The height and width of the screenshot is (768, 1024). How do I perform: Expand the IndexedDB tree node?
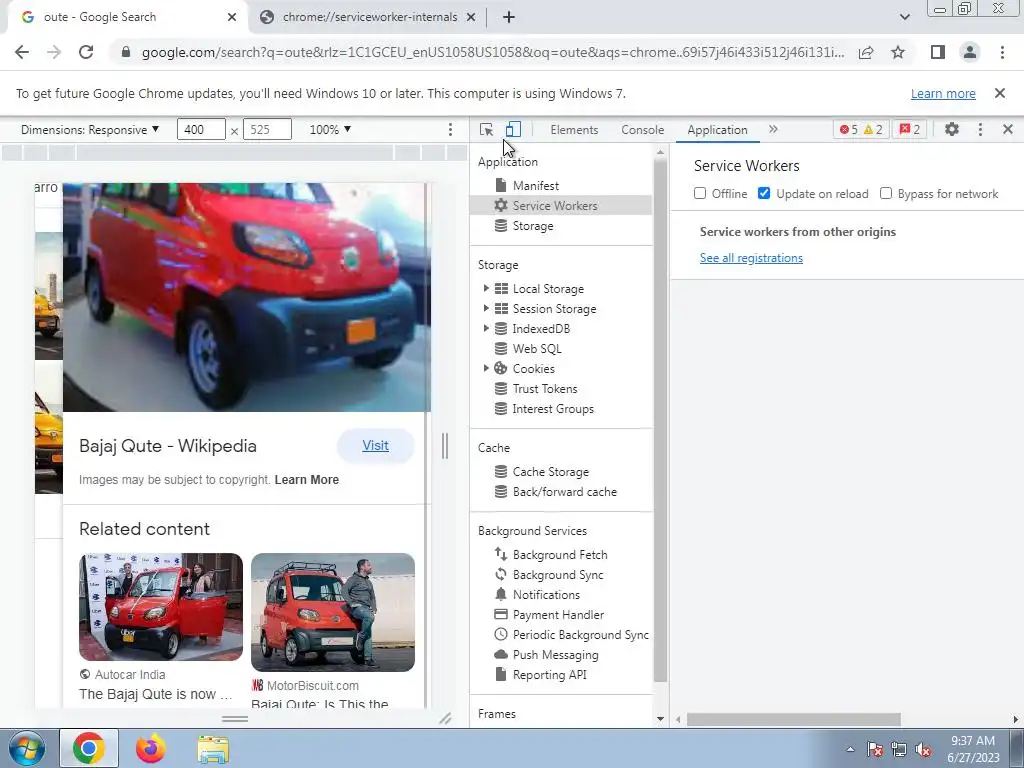coord(486,328)
